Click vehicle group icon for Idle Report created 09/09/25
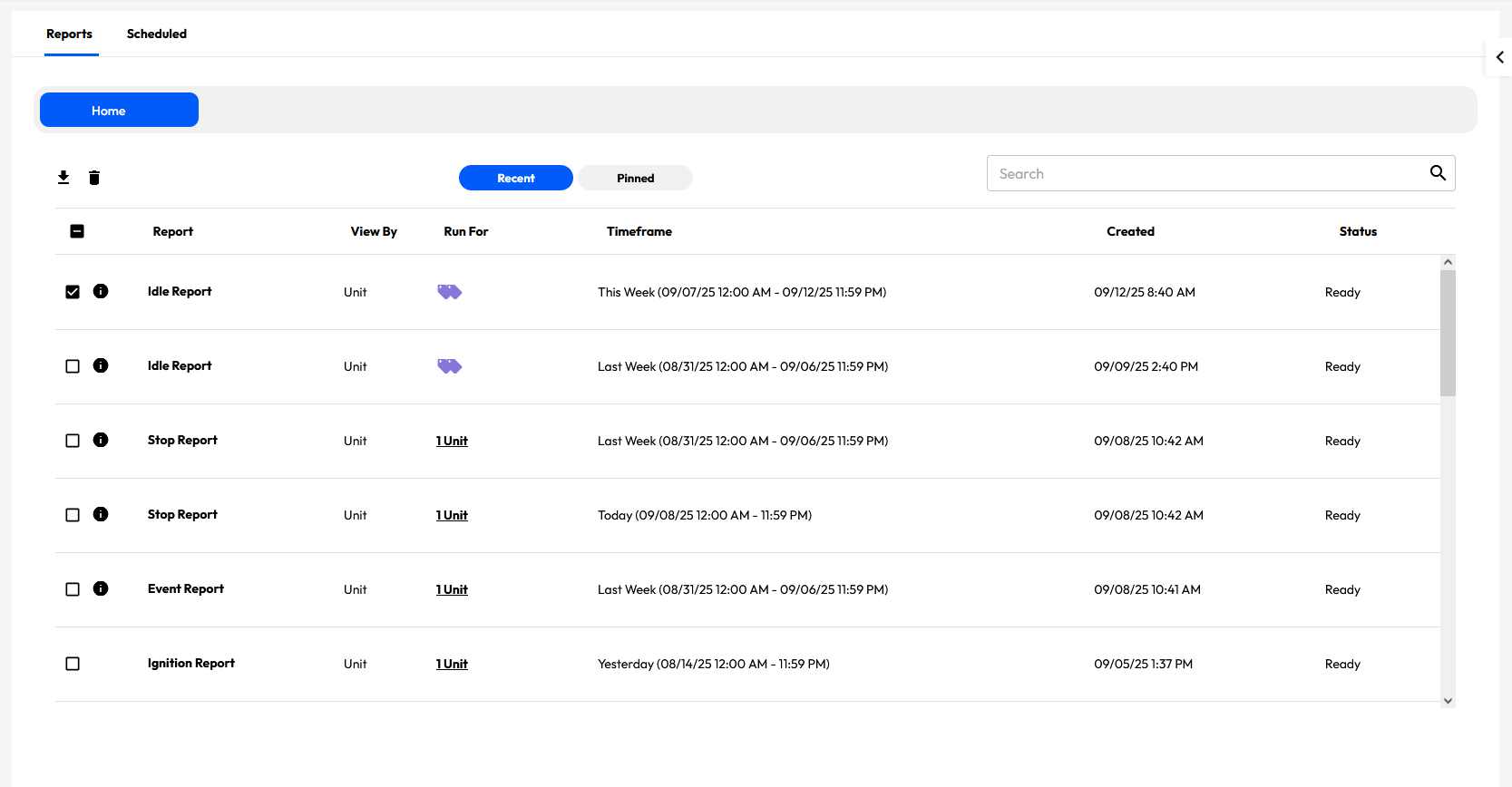 pos(450,366)
